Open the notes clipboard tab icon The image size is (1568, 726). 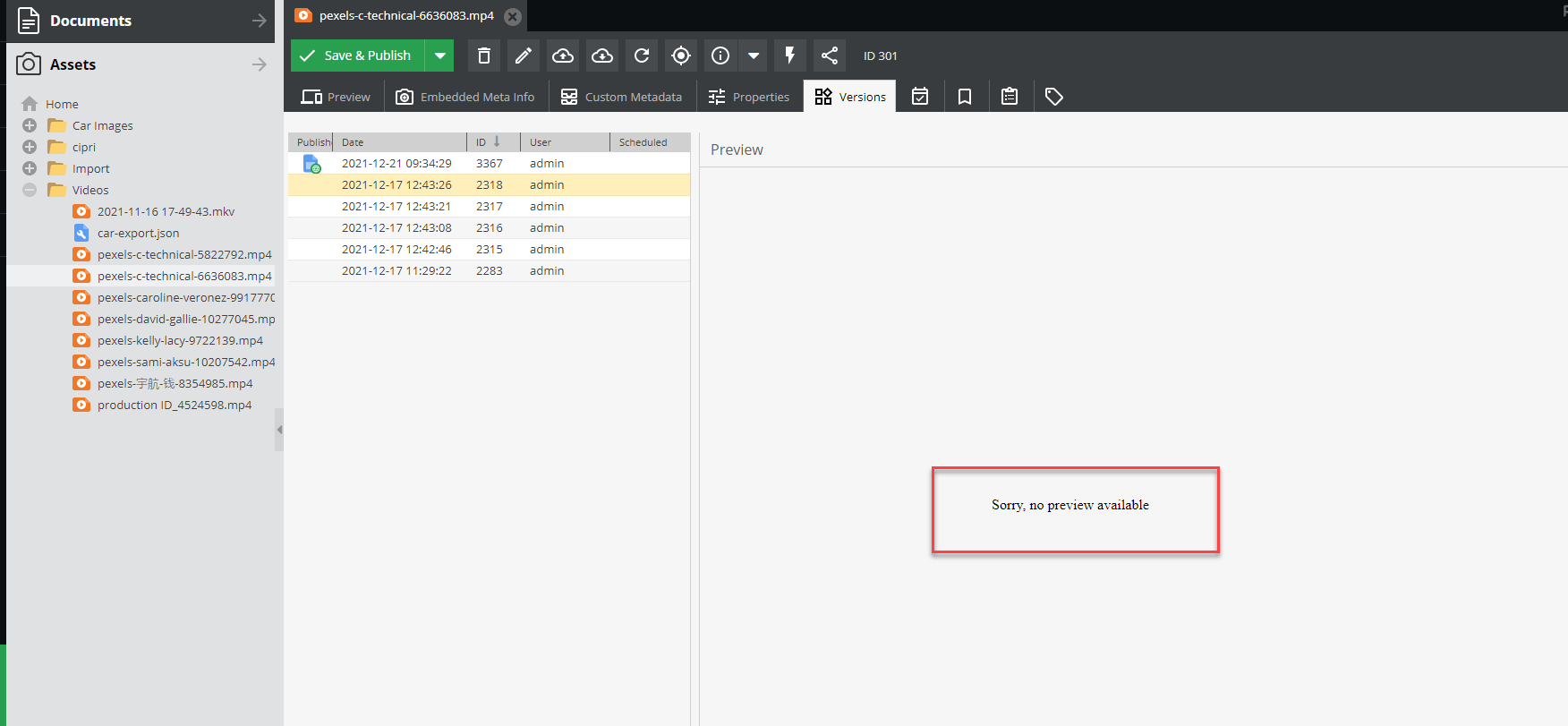tap(1010, 97)
